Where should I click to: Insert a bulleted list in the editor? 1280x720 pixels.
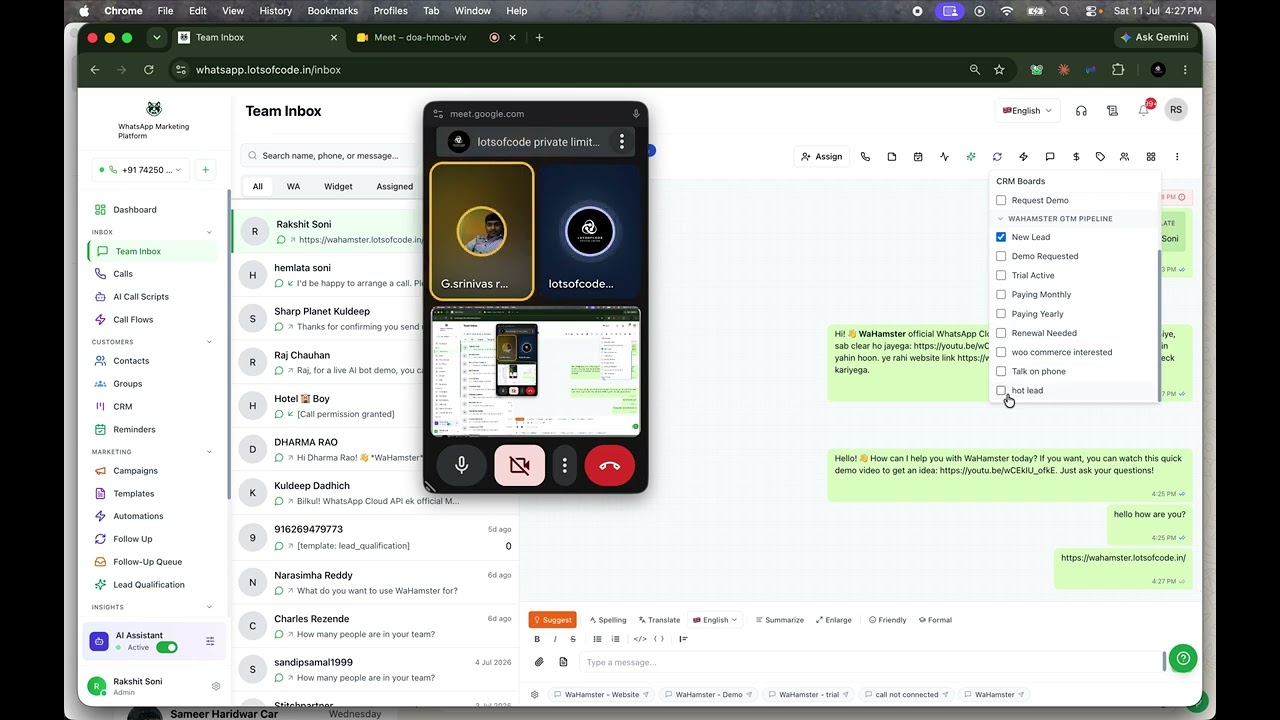pyautogui.click(x=597, y=639)
